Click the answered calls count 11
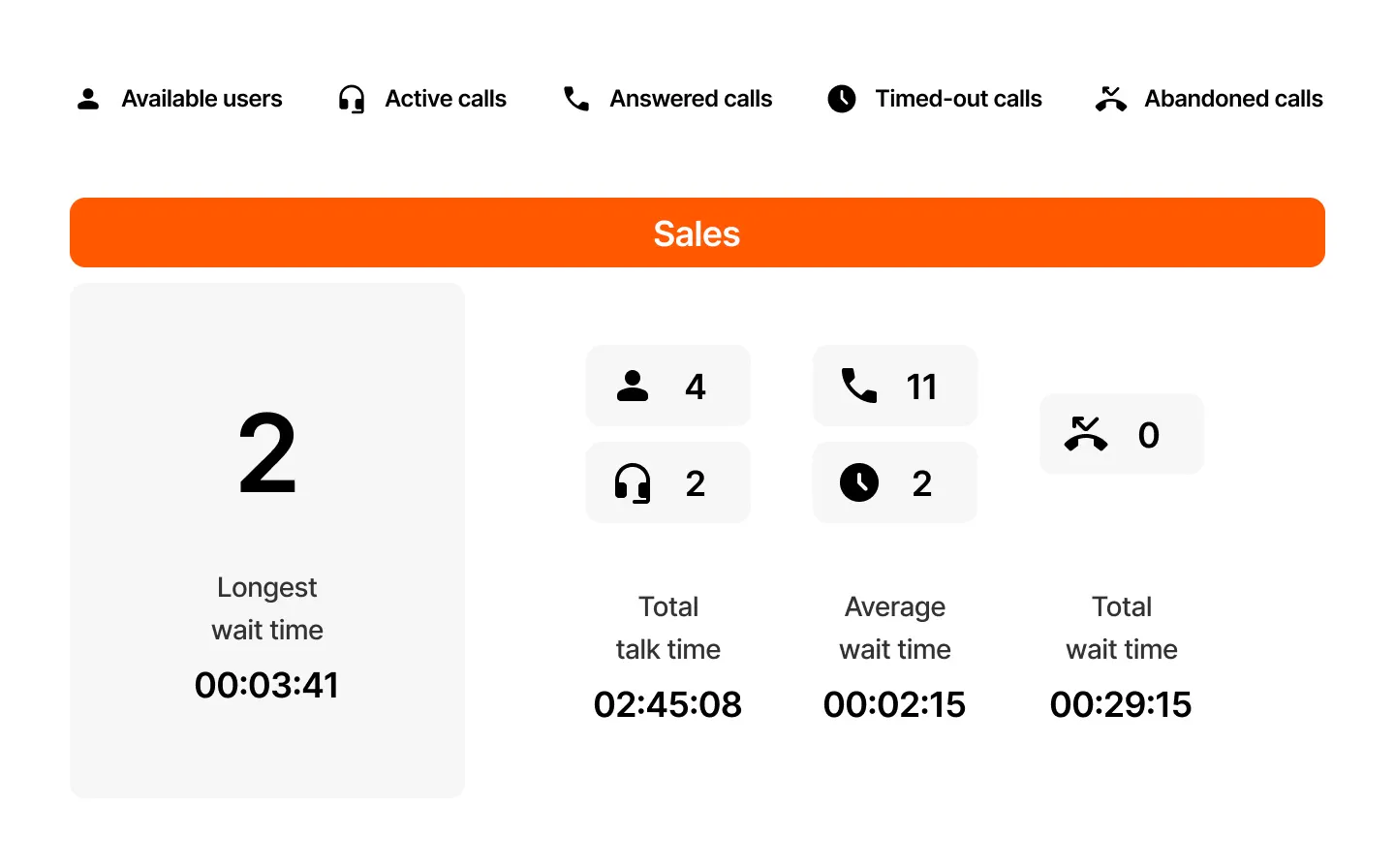 921,387
